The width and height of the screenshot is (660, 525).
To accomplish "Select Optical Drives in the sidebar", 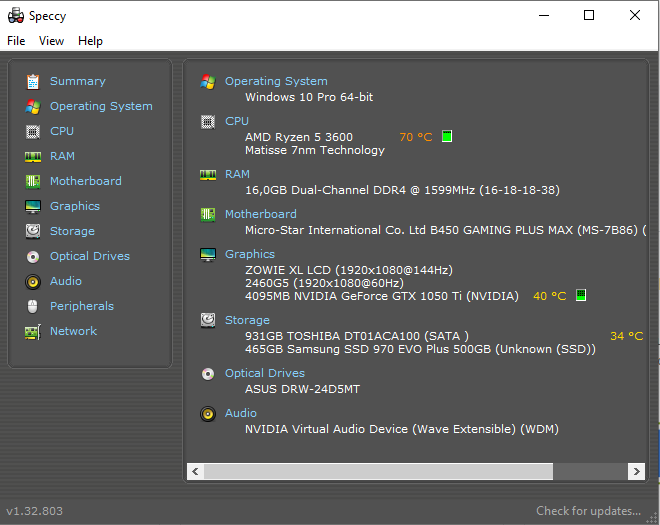I will (x=90, y=256).
